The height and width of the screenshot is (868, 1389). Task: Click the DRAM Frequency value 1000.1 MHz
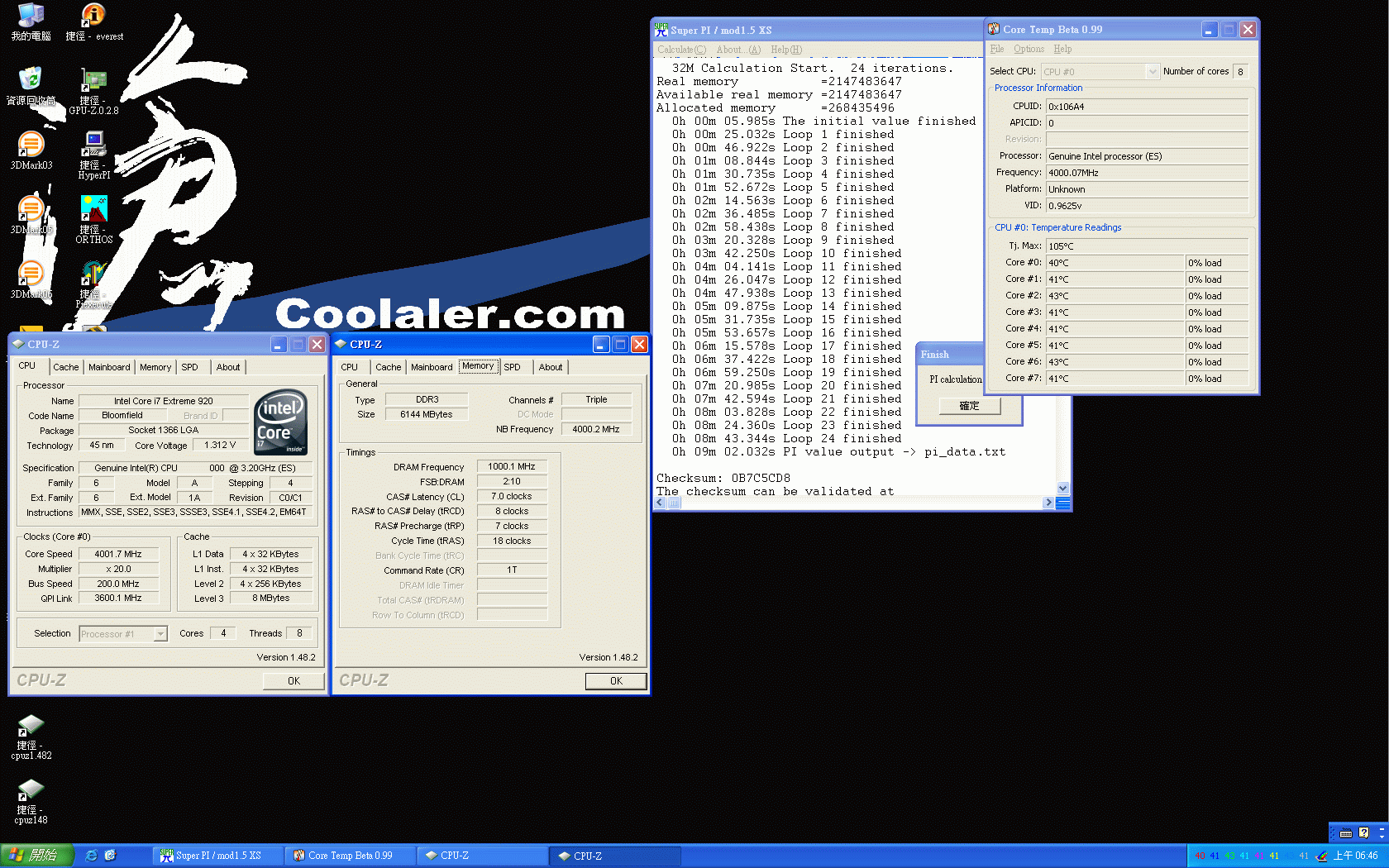point(512,466)
